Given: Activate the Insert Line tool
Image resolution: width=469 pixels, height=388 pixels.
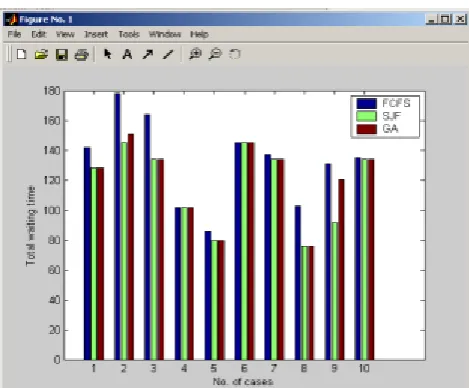Looking at the screenshot, I should [168, 54].
